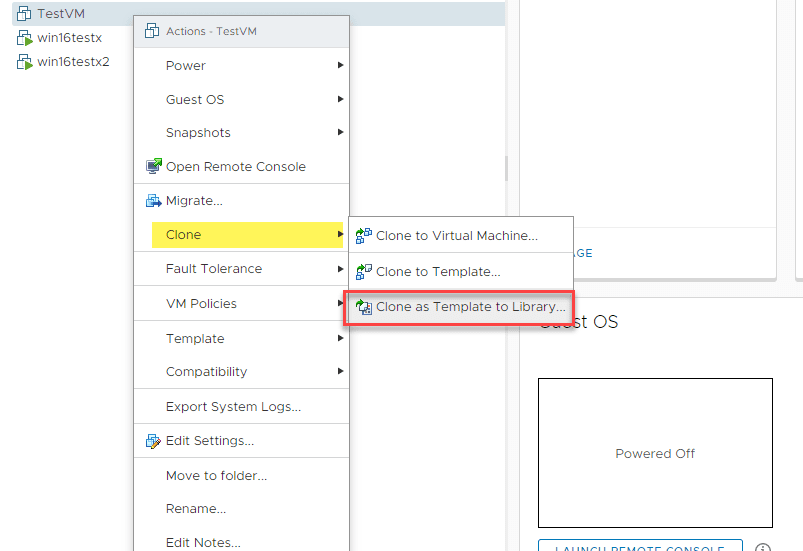
Task: Choose Migrate... from the actions menu
Action: click(242, 201)
